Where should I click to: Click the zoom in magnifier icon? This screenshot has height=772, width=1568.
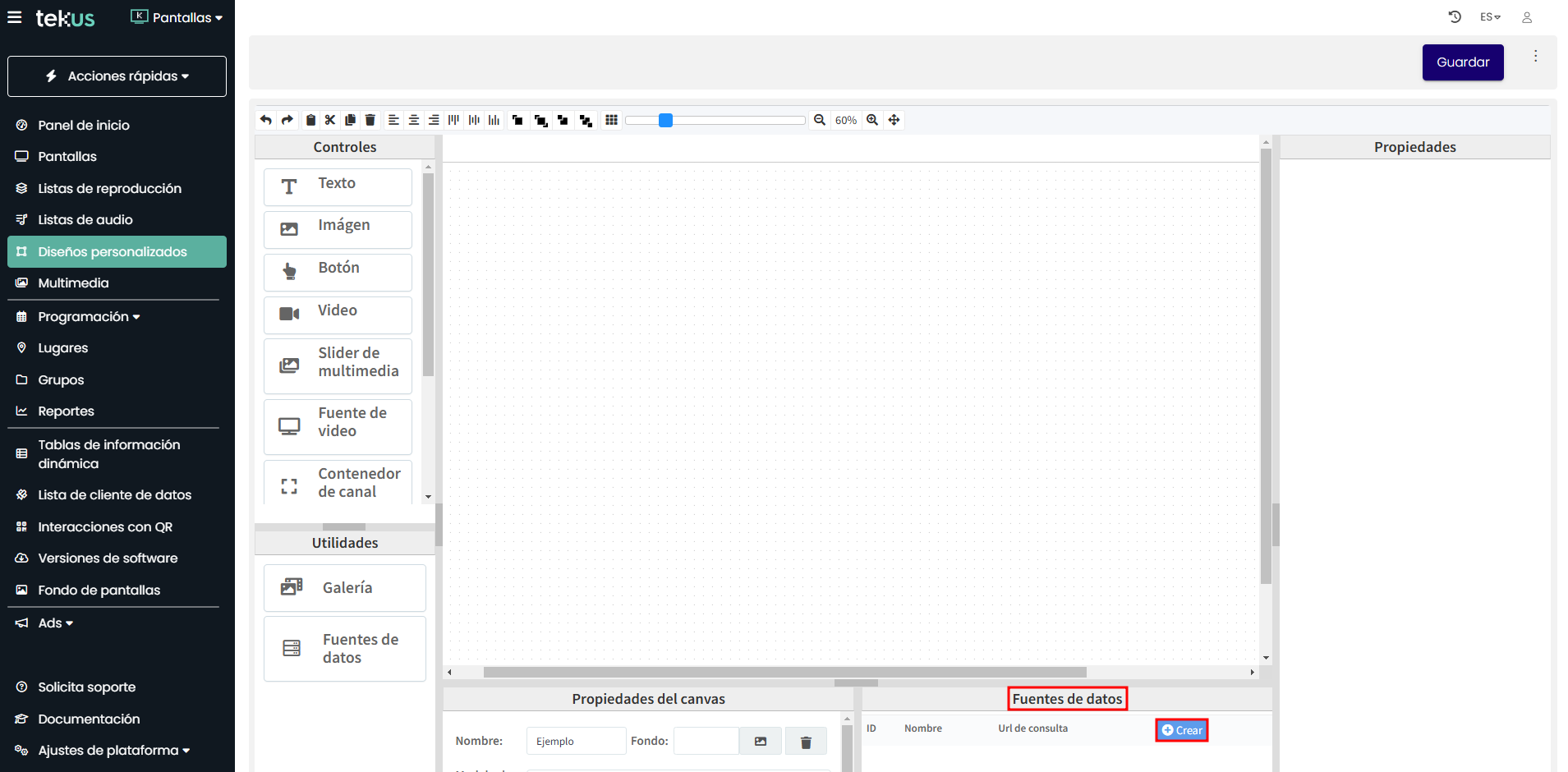point(872,120)
